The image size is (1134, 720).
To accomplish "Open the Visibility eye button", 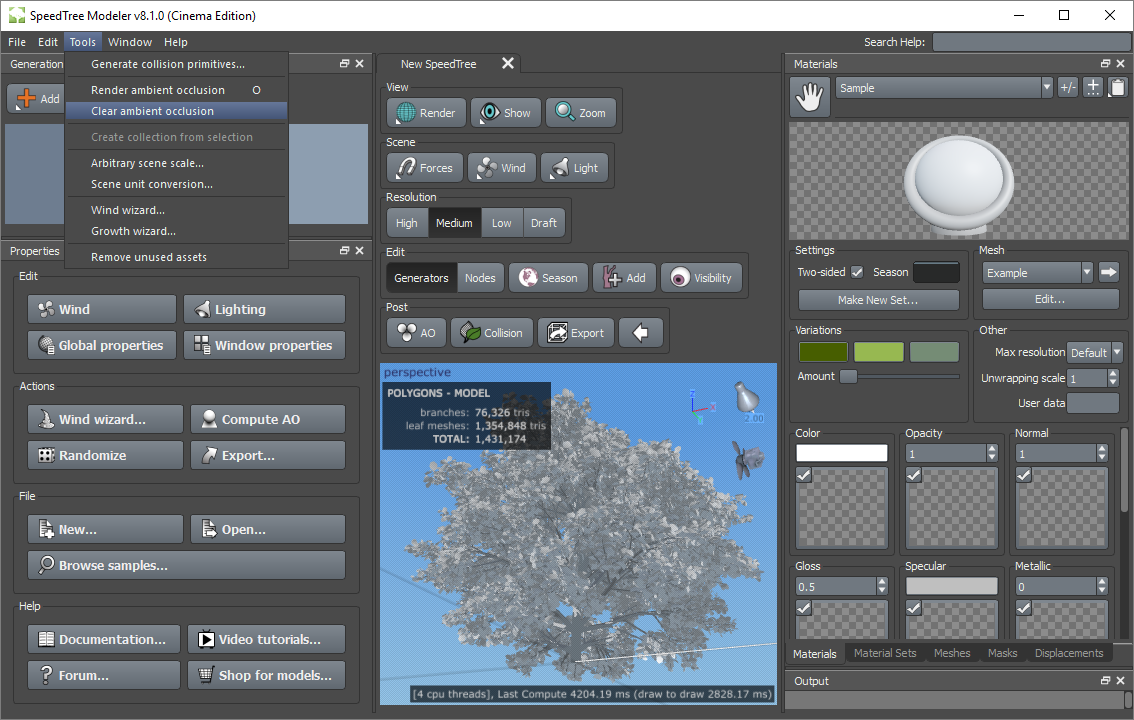I will [701, 278].
